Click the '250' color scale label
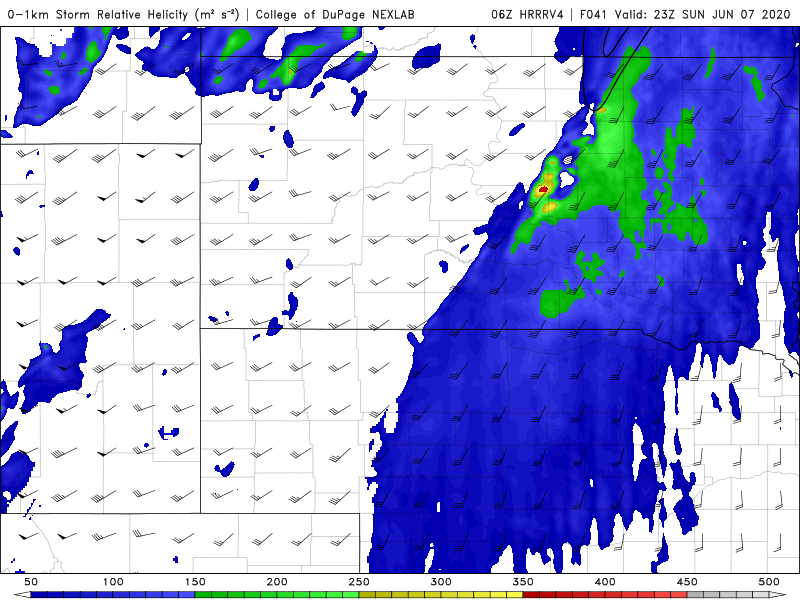This screenshot has width=800, height=600. (x=359, y=582)
